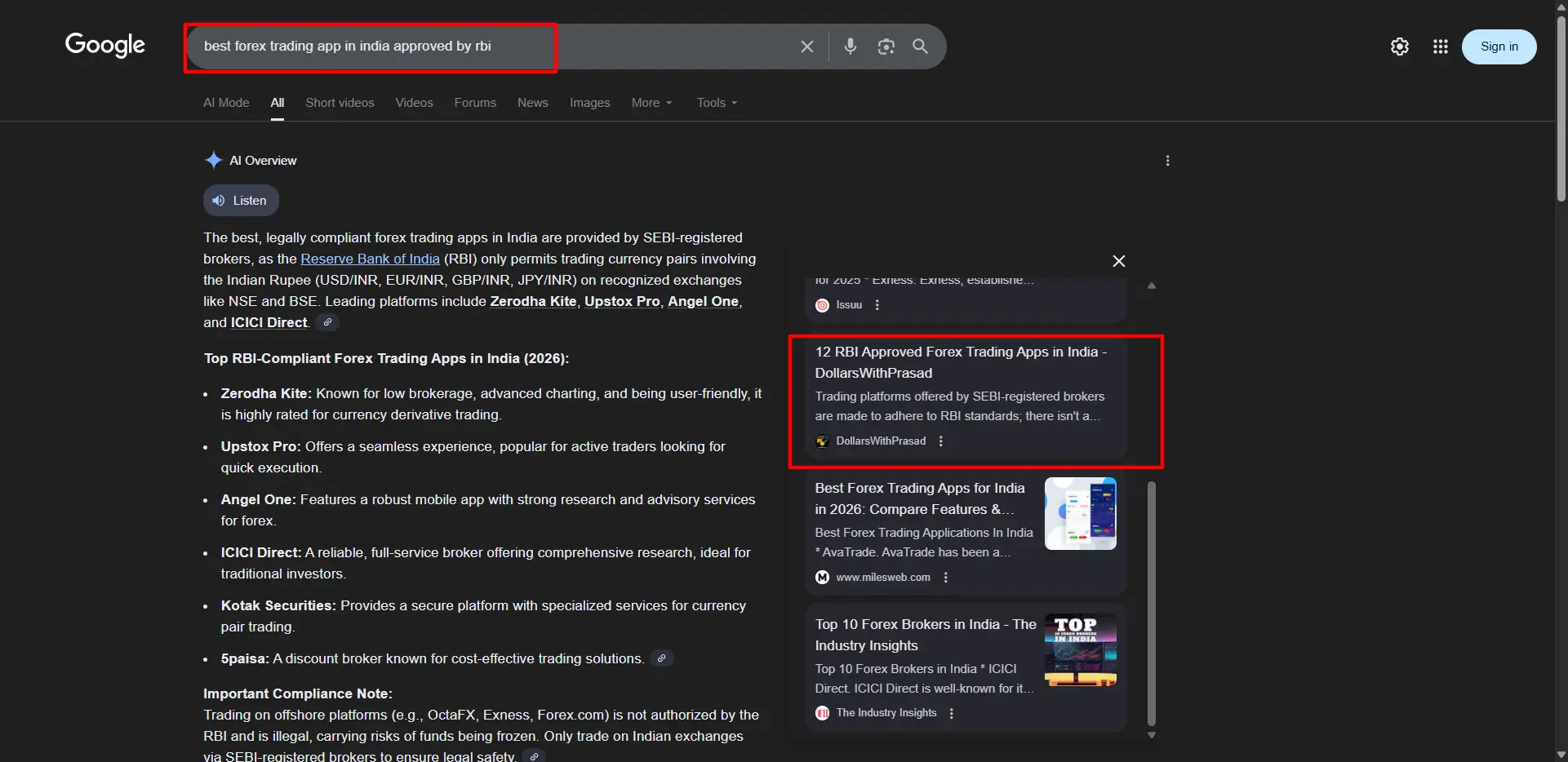Image resolution: width=1568 pixels, height=762 pixels.
Task: Open the three-dot menu on AI Overview
Action: click(1167, 161)
